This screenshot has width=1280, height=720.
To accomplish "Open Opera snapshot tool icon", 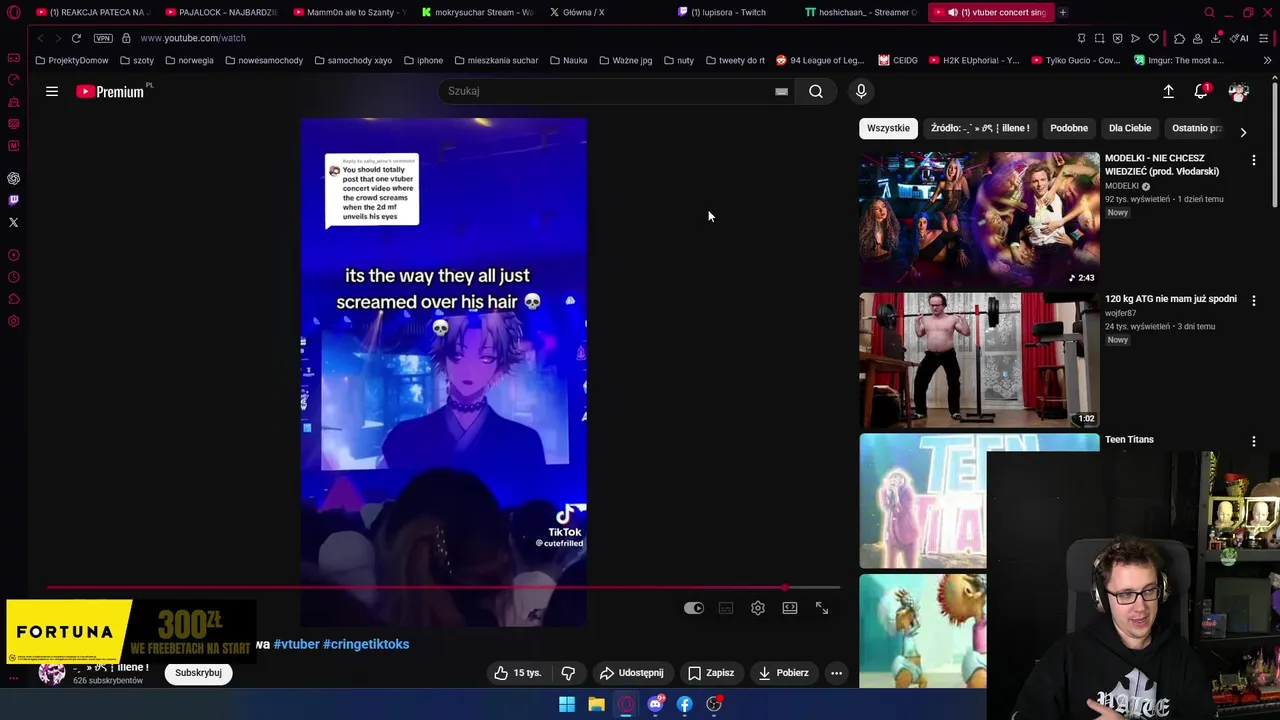I will [1099, 38].
